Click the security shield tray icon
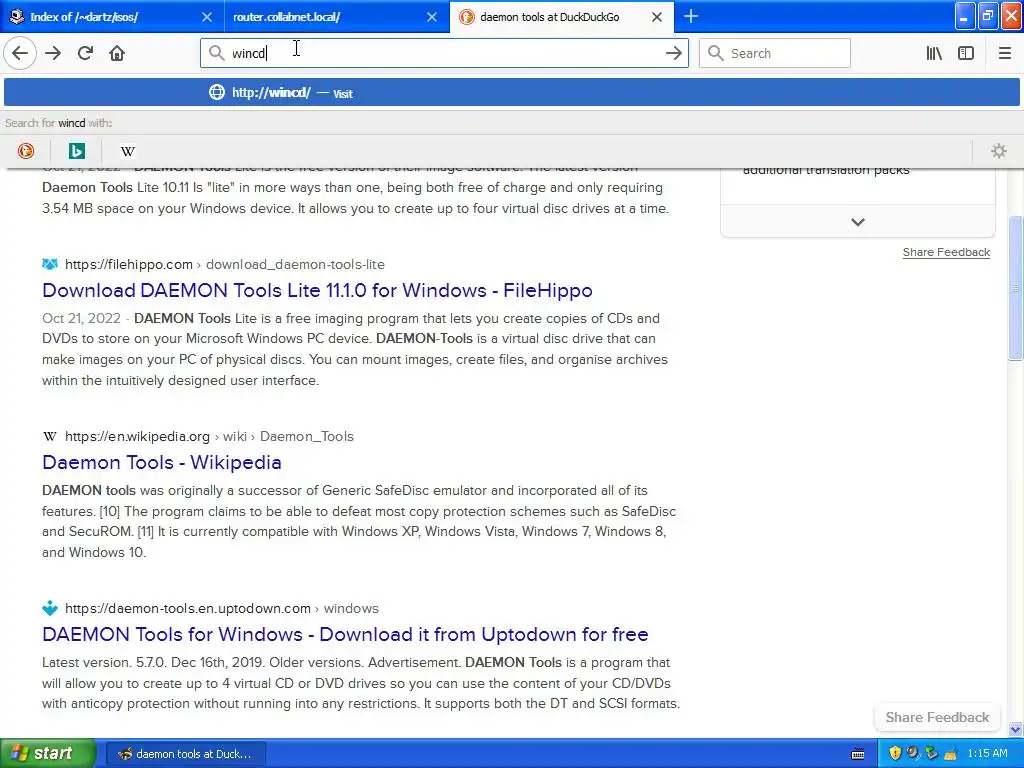The image size is (1024, 768). (895, 753)
